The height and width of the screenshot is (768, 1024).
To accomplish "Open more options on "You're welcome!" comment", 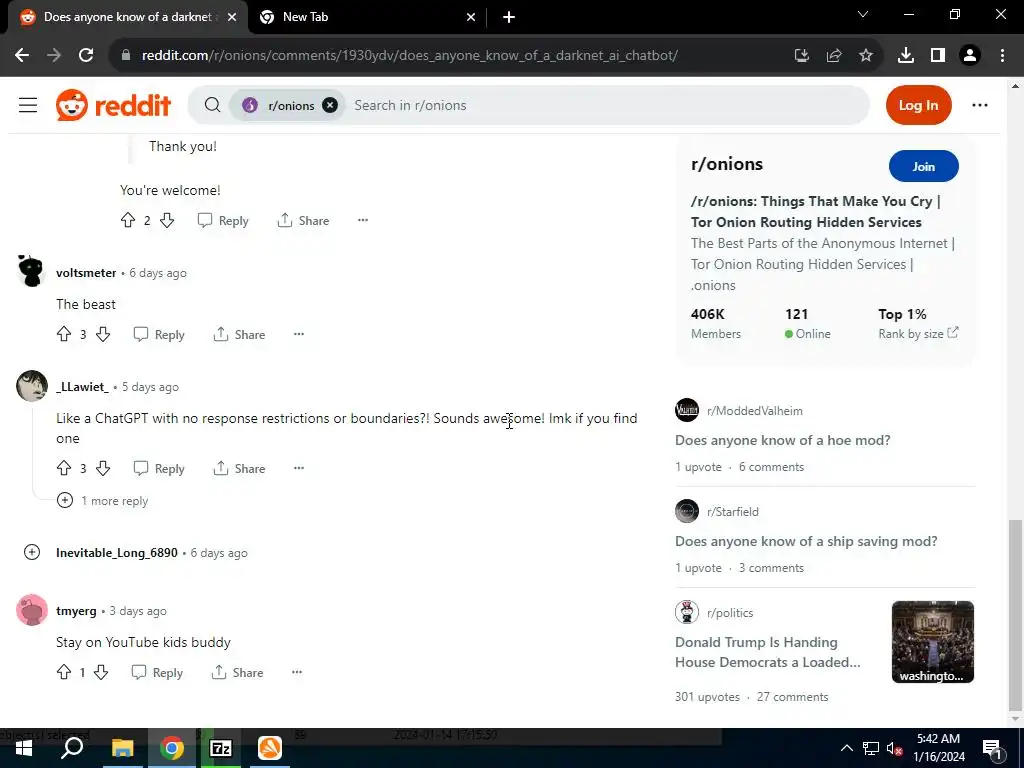I will [x=363, y=220].
